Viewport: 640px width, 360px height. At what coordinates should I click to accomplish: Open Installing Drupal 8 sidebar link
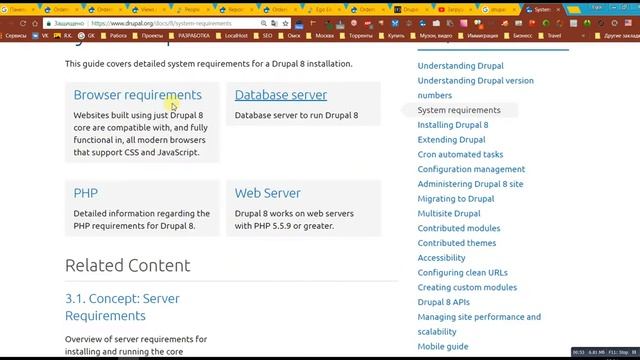pyautogui.click(x=453, y=125)
